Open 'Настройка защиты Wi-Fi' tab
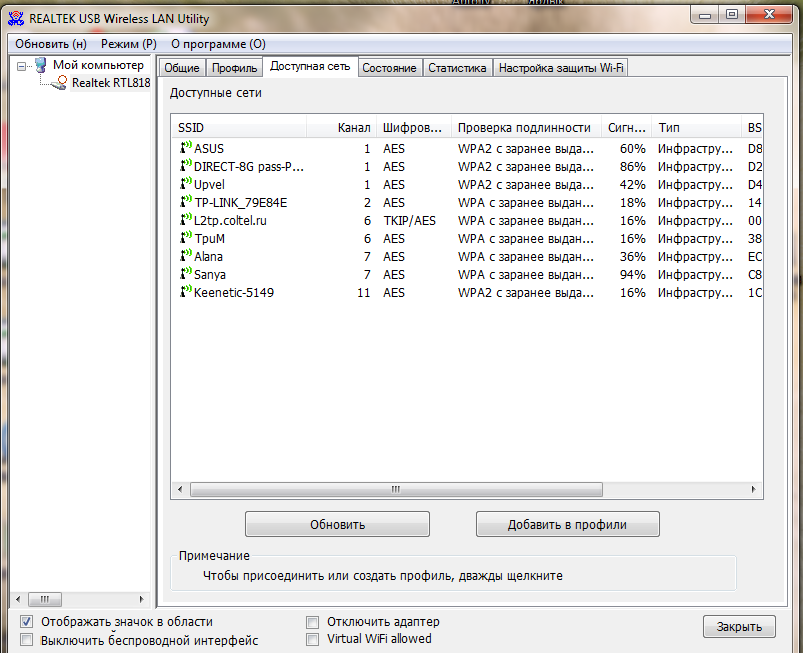Screen dimensions: 803x653 561,68
